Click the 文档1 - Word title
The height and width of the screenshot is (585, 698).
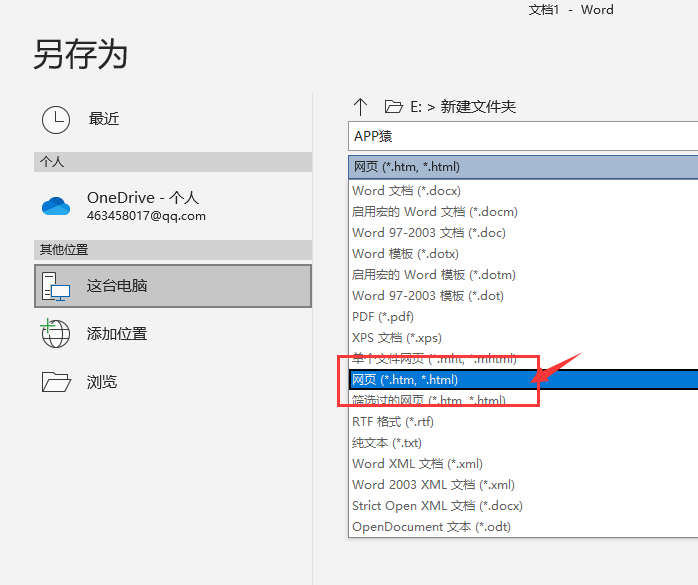571,10
